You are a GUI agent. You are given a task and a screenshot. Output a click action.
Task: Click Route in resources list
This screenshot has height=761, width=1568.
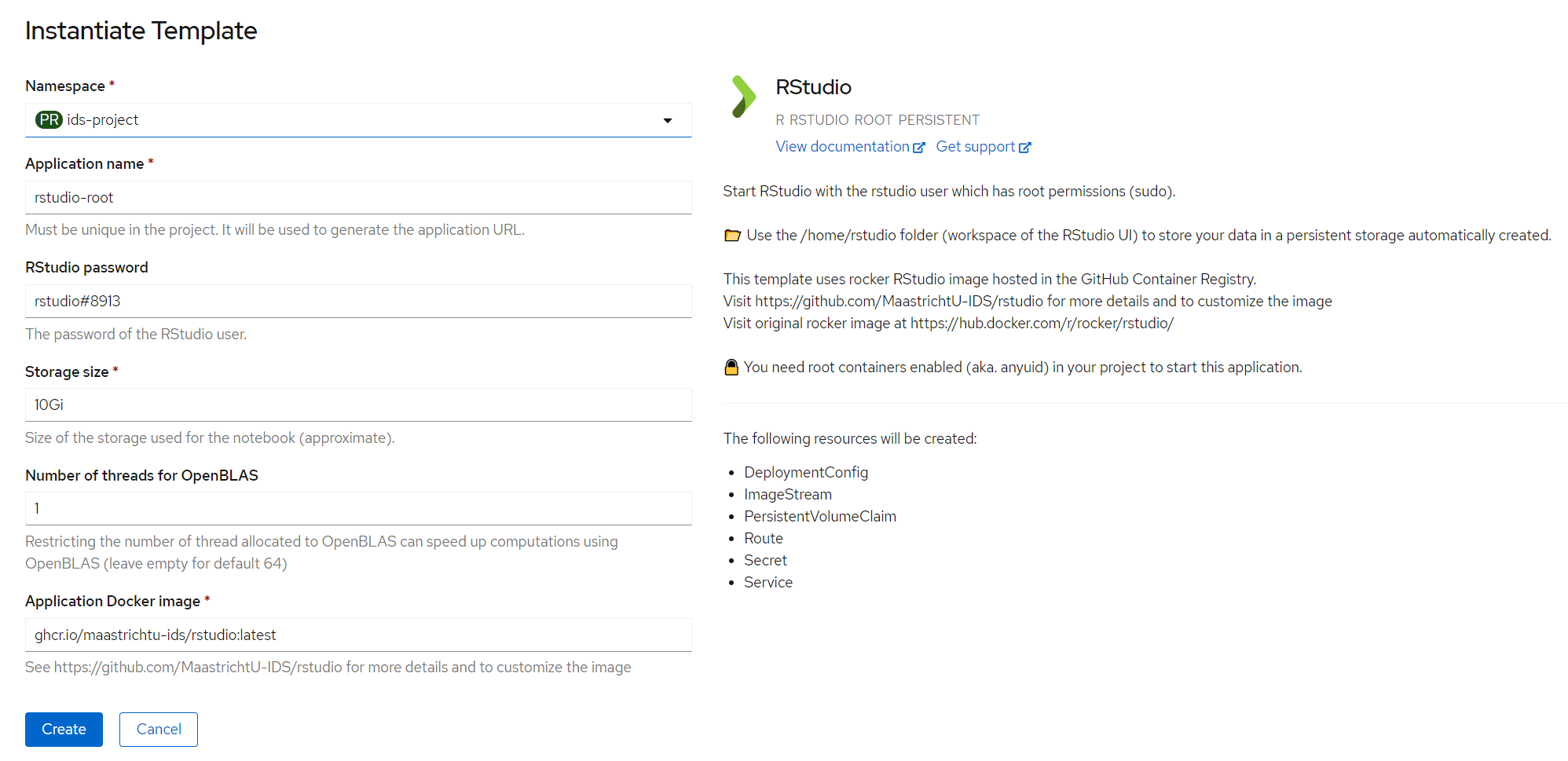[x=764, y=539]
